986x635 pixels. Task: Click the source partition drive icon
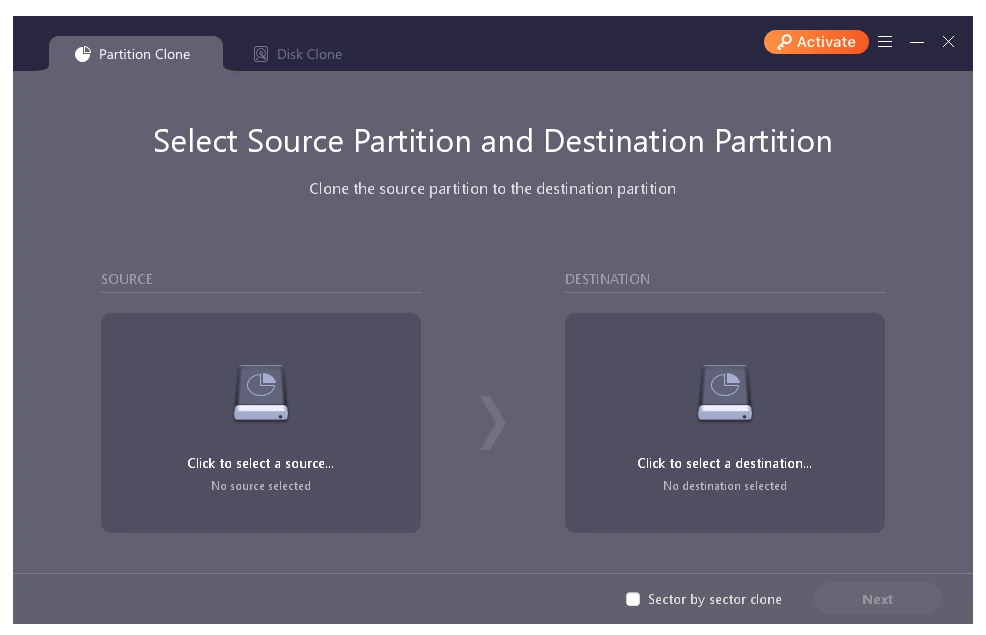261,393
